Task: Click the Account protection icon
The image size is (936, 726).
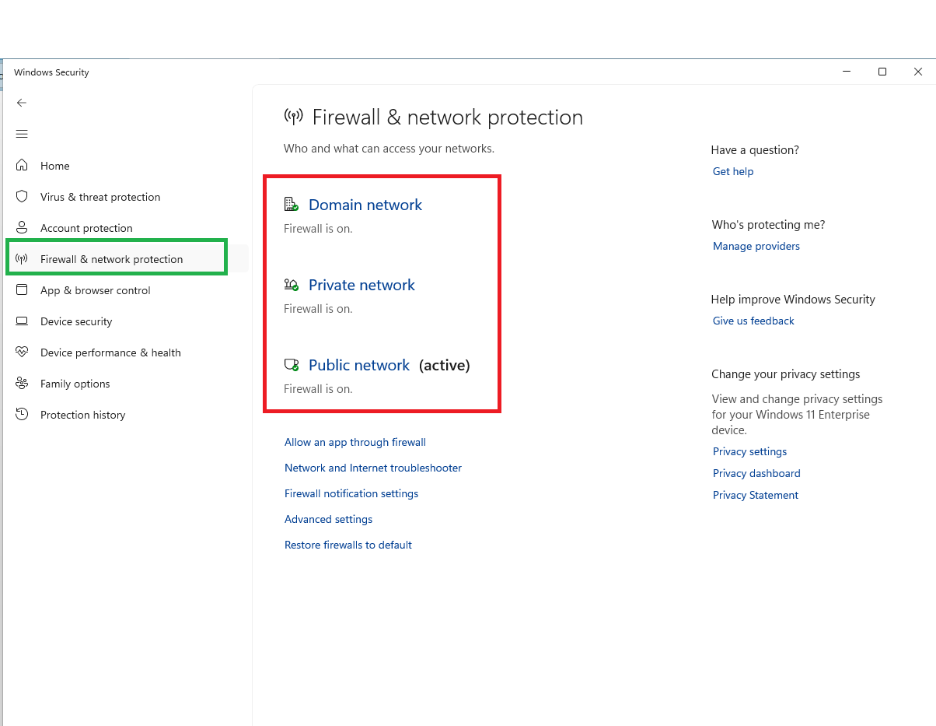Action: click(22, 228)
